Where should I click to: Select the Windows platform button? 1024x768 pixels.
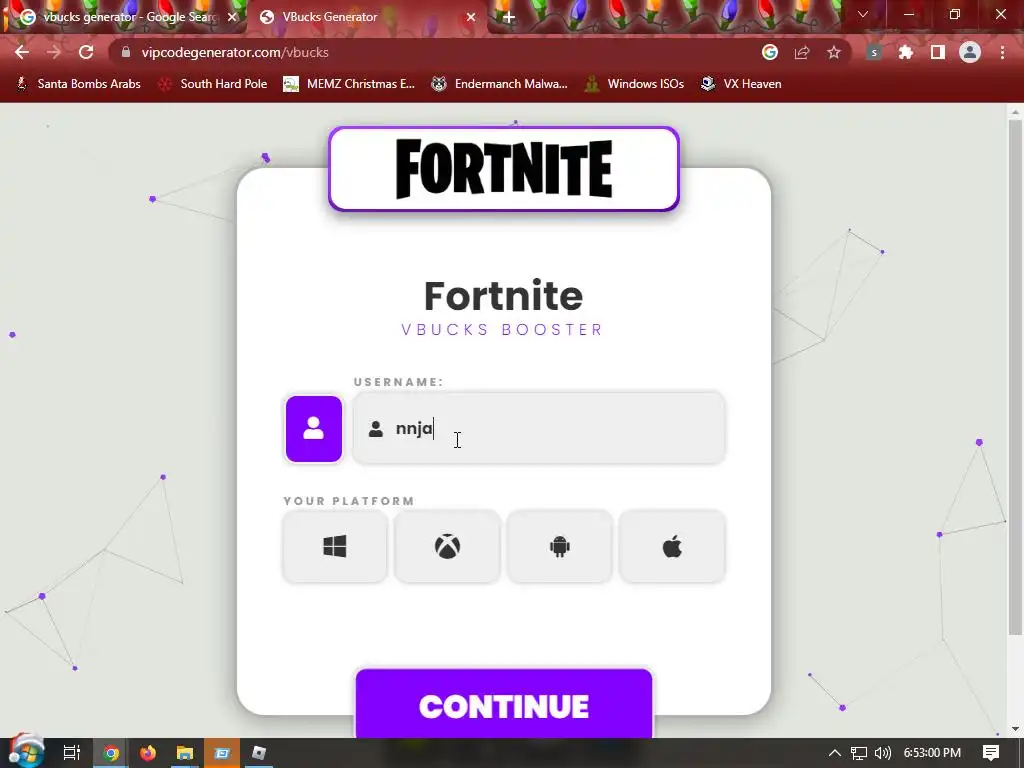(x=335, y=546)
